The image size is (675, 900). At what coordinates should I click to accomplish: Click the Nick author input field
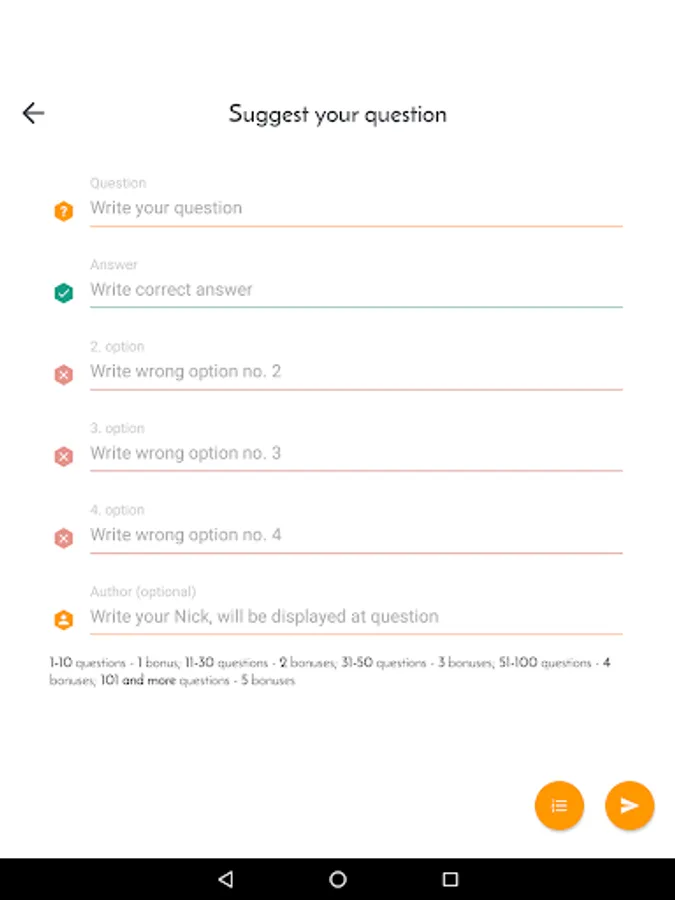click(x=356, y=617)
